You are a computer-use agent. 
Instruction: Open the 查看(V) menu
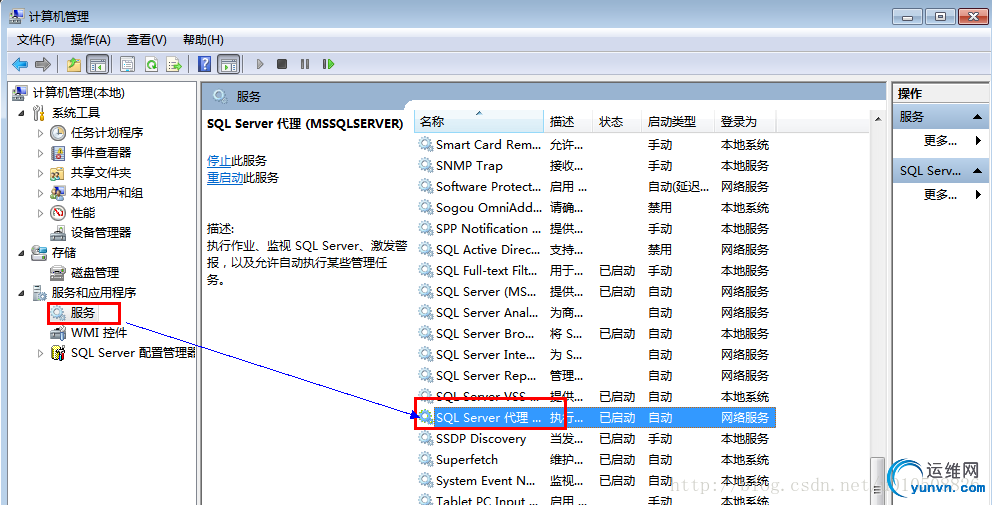click(146, 40)
